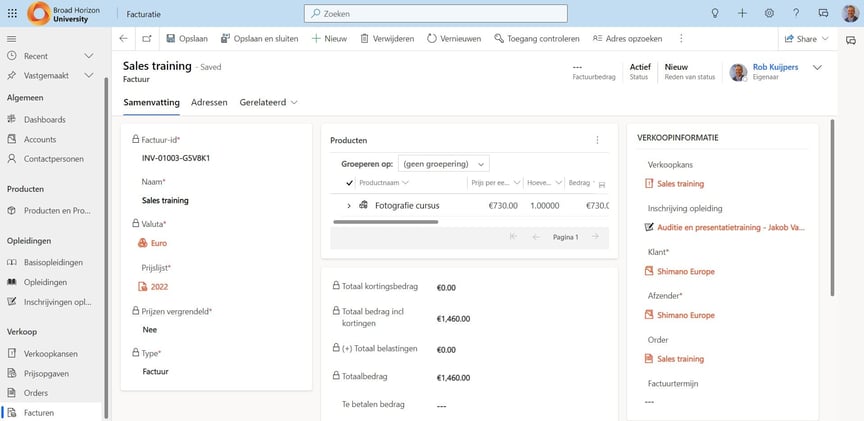
Task: Go to the first page arrow
Action: coord(514,237)
